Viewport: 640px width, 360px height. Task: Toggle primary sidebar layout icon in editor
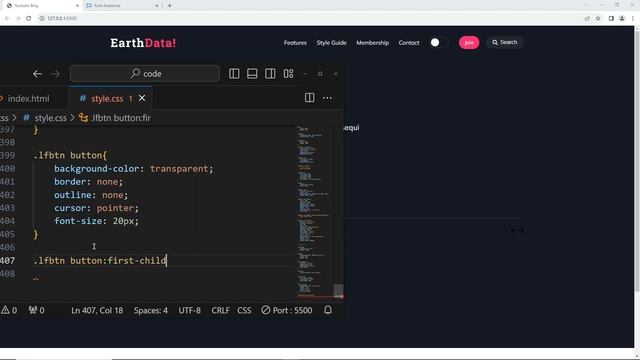coord(234,73)
